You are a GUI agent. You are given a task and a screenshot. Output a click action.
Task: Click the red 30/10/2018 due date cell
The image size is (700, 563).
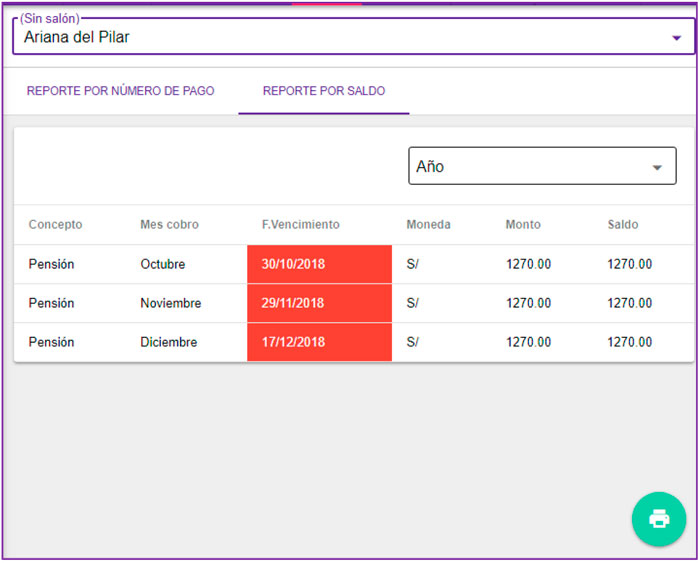[319, 265]
